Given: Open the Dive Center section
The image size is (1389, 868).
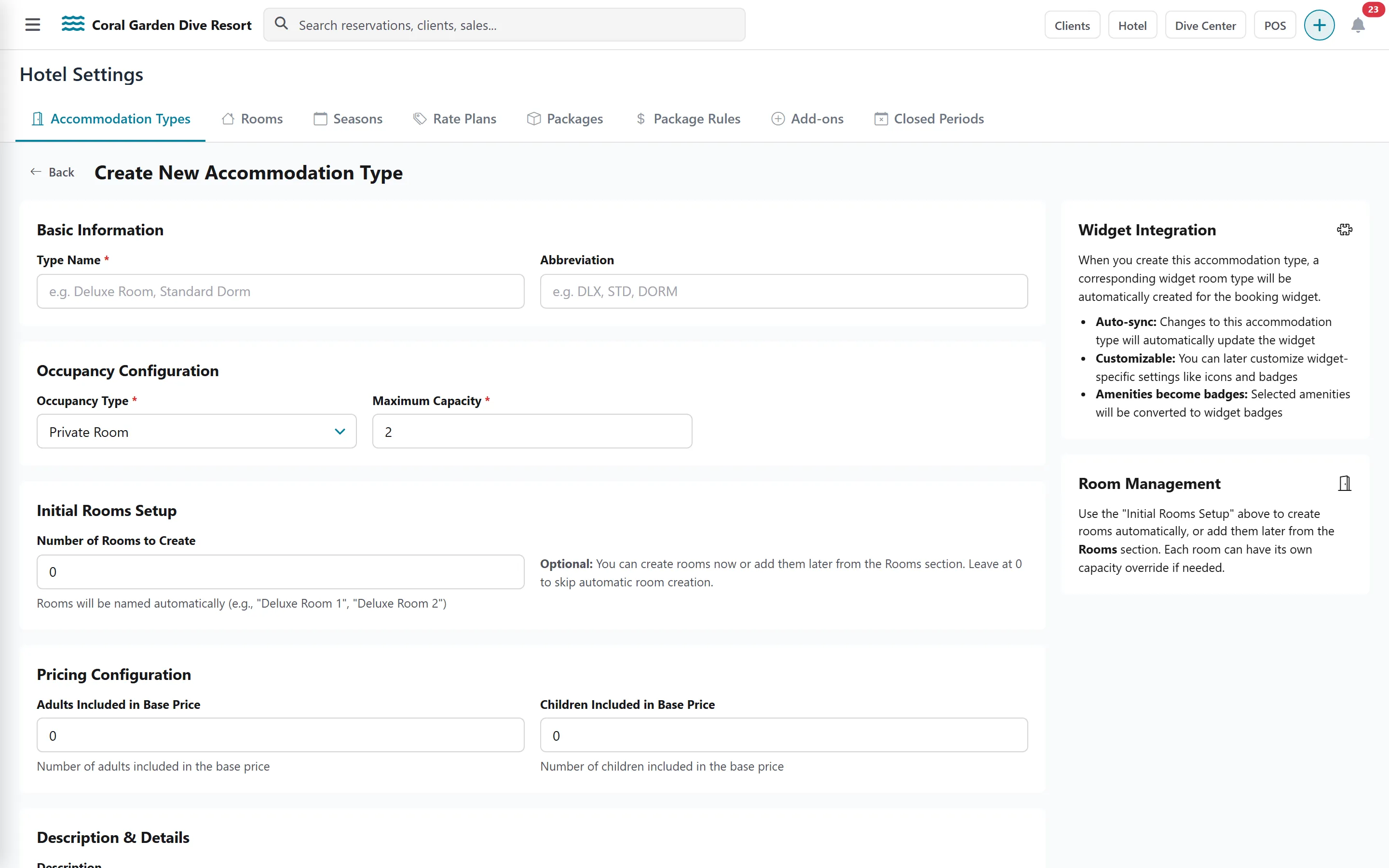Looking at the screenshot, I should [1205, 25].
